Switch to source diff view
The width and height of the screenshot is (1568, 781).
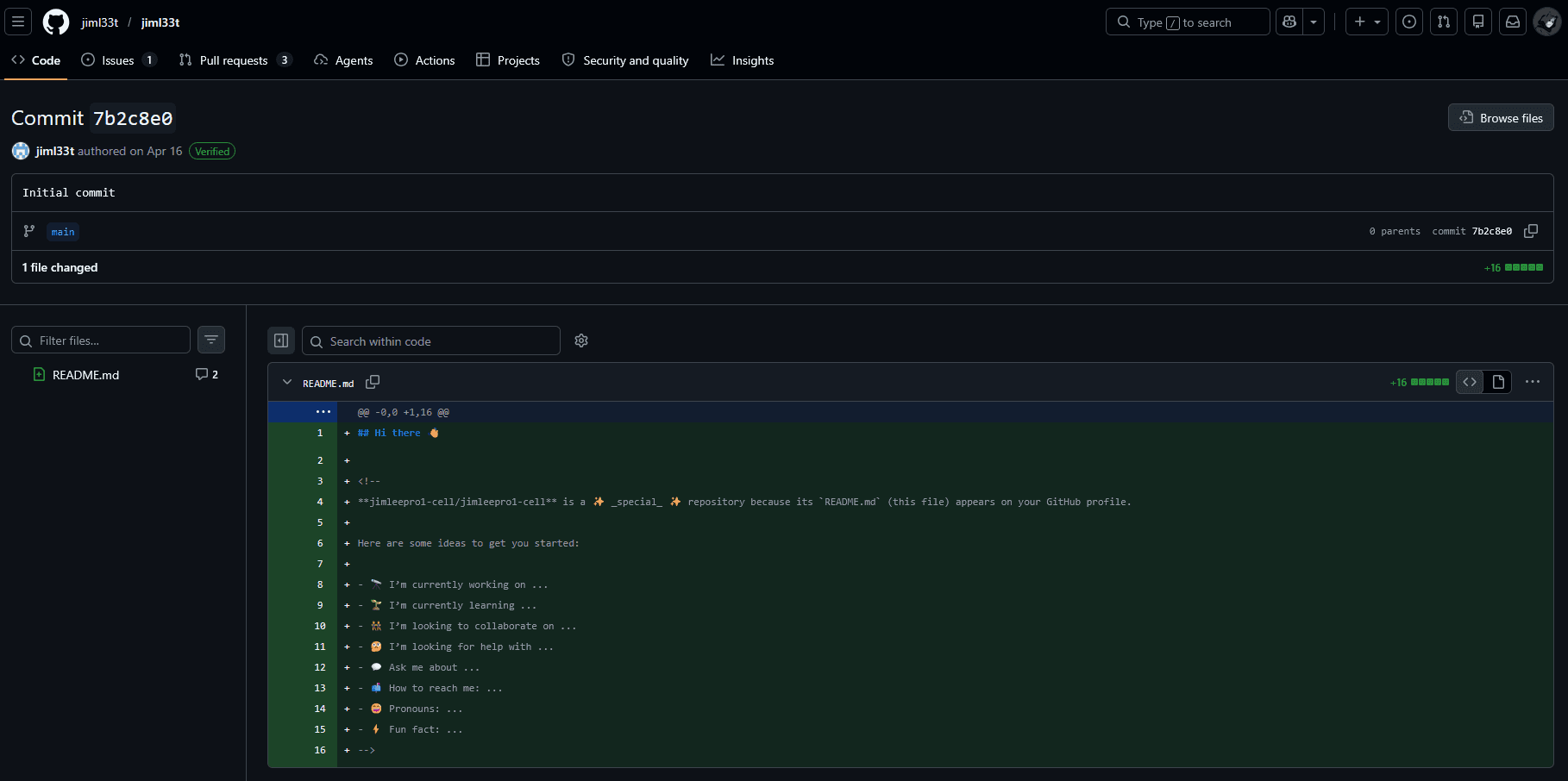tap(1470, 382)
